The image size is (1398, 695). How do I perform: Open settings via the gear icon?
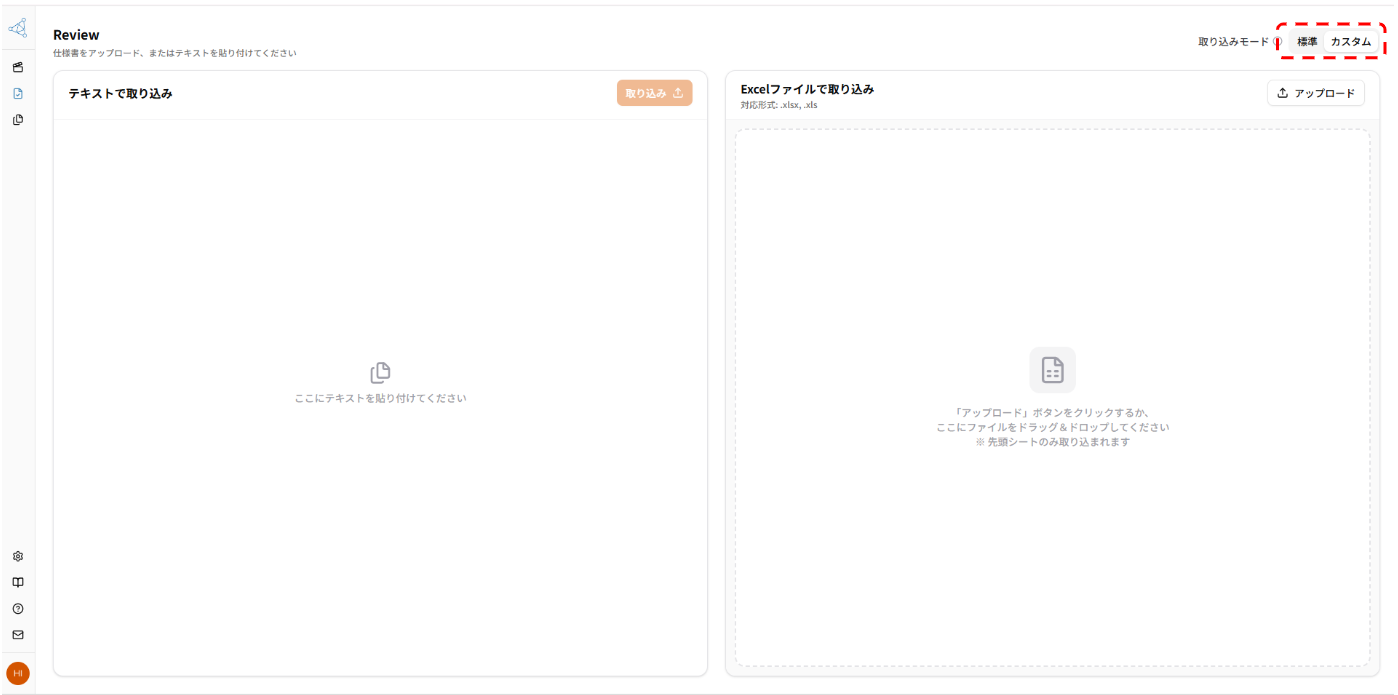coord(17,556)
